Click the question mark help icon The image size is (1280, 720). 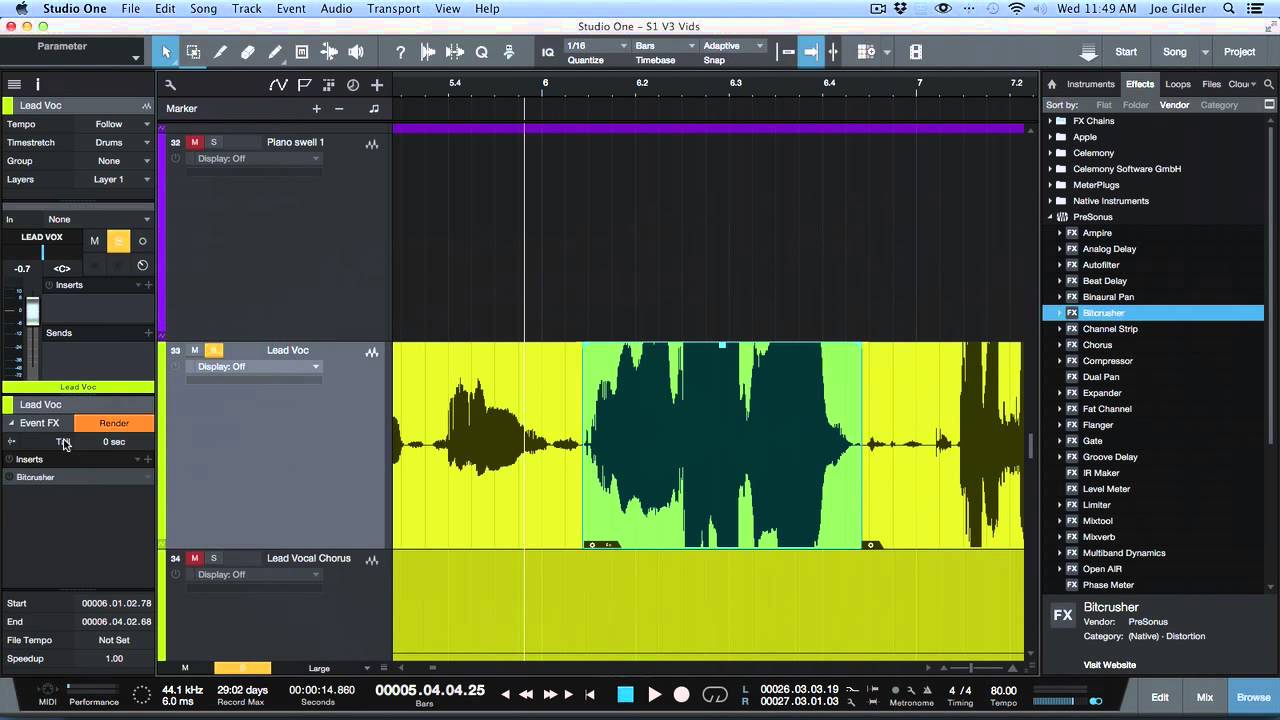(400, 52)
